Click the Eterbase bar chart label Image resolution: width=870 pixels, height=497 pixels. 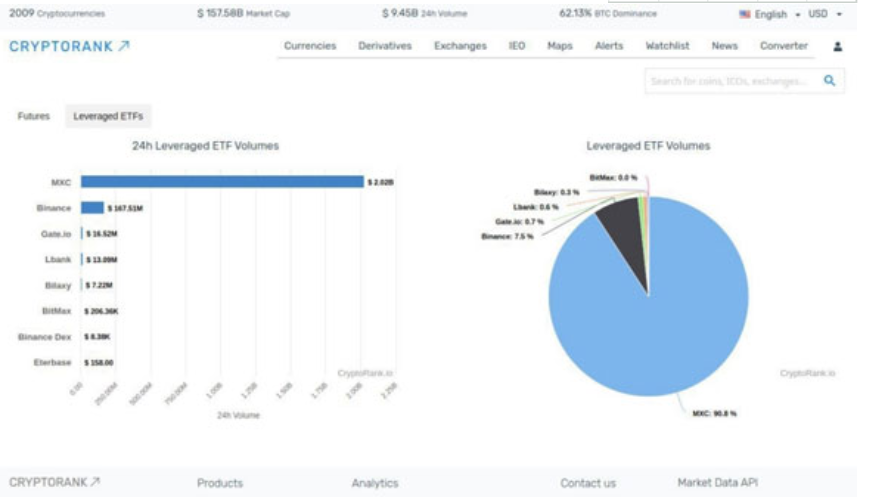click(x=52, y=362)
